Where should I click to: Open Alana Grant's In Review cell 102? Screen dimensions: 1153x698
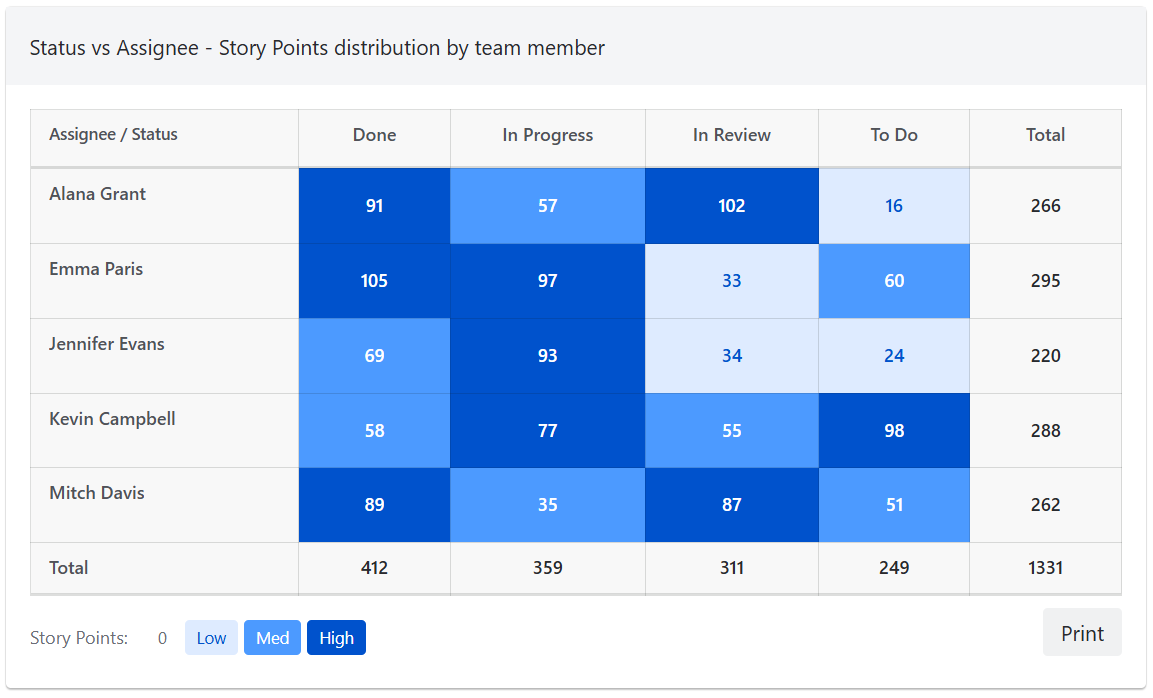731,206
